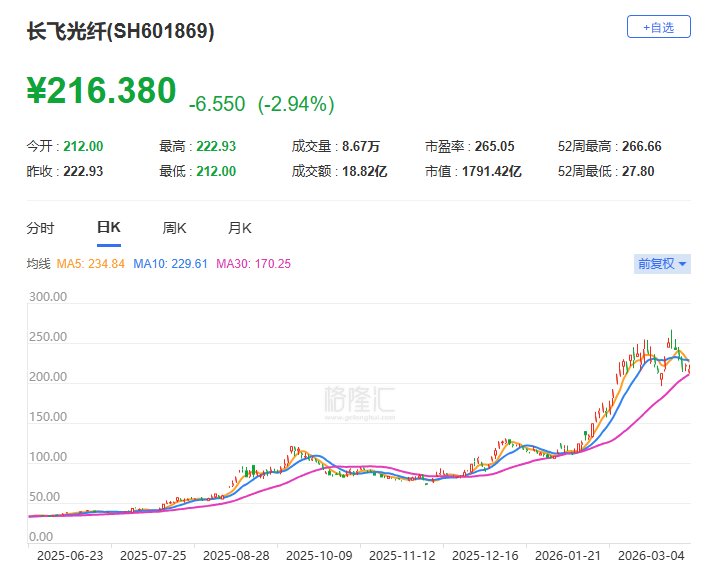Click the 250.00 price axis label
Image resolution: width=708 pixels, height=570 pixels.
[x=48, y=337]
